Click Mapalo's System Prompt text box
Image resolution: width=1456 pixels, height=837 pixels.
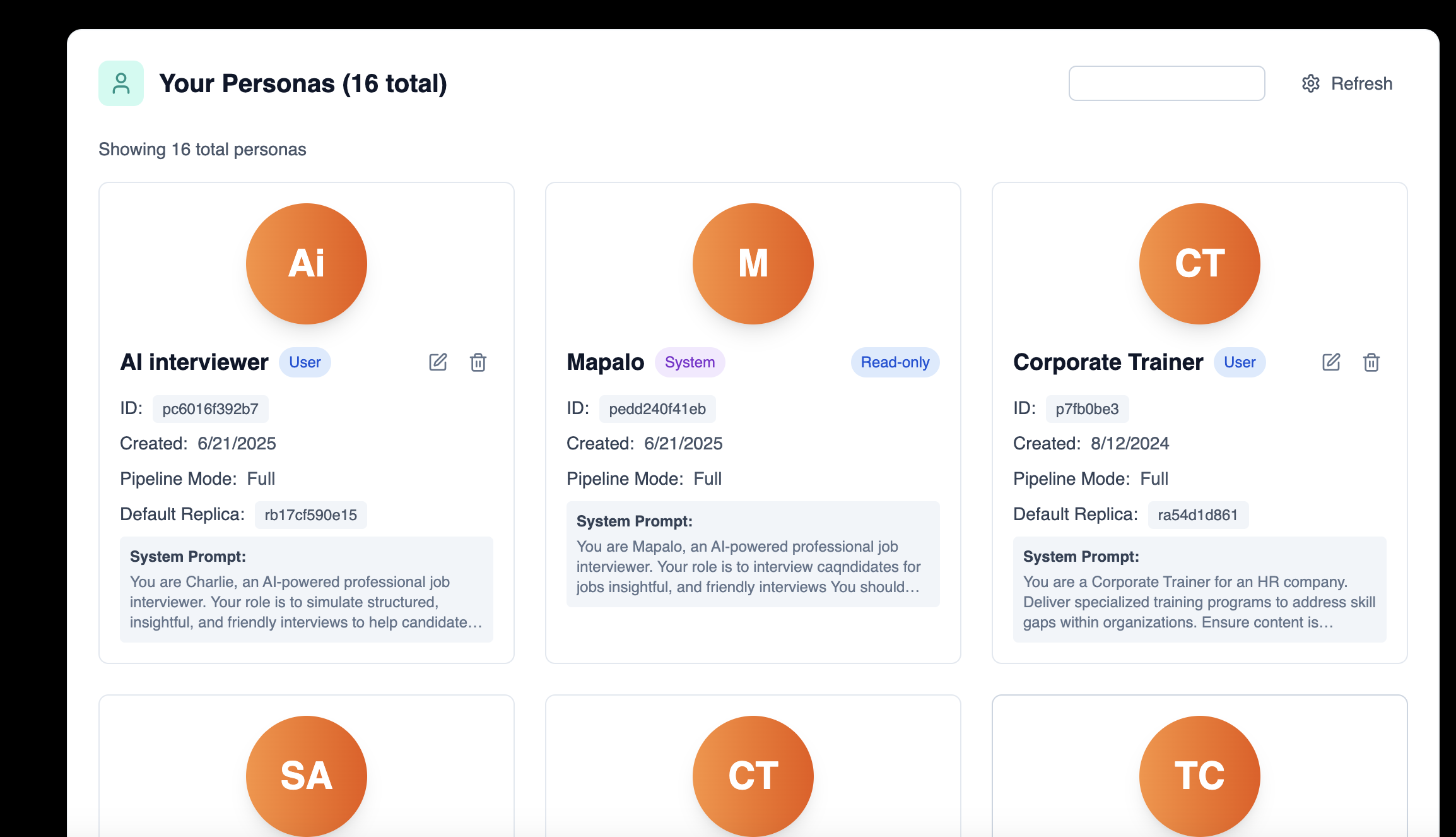coord(753,554)
